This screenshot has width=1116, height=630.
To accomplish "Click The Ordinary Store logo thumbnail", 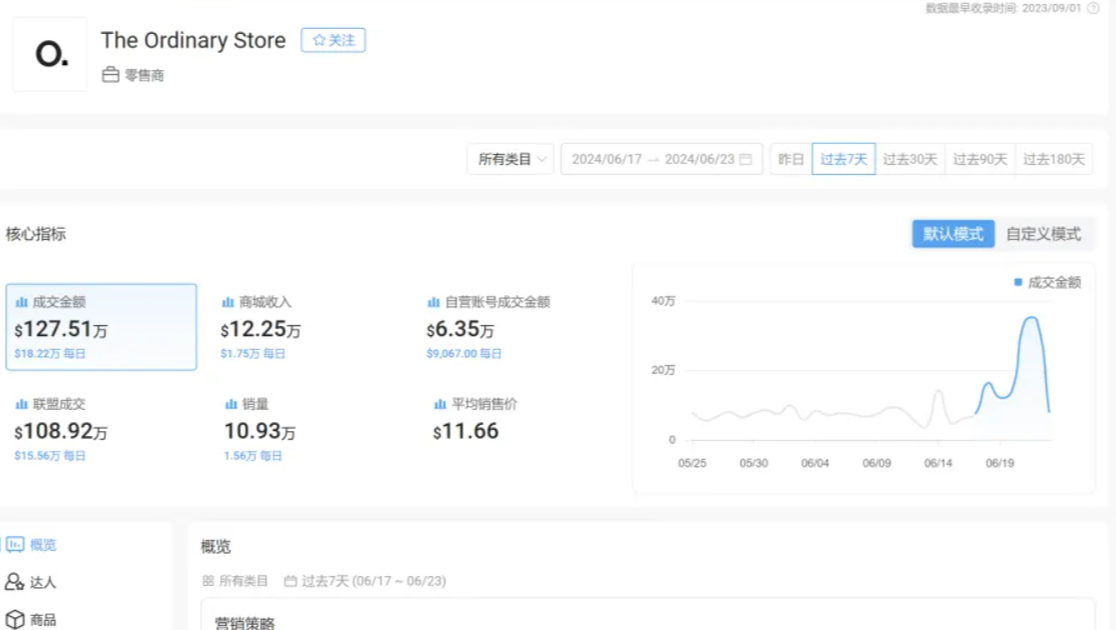I will [x=50, y=54].
